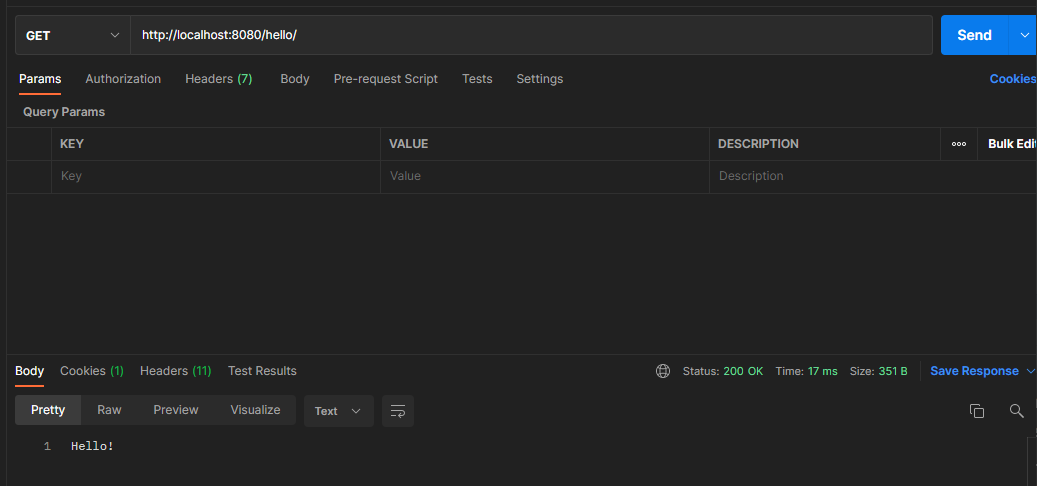Click the DESCRIPTION column header
The width and height of the screenshot is (1037, 486).
pyautogui.click(x=759, y=144)
